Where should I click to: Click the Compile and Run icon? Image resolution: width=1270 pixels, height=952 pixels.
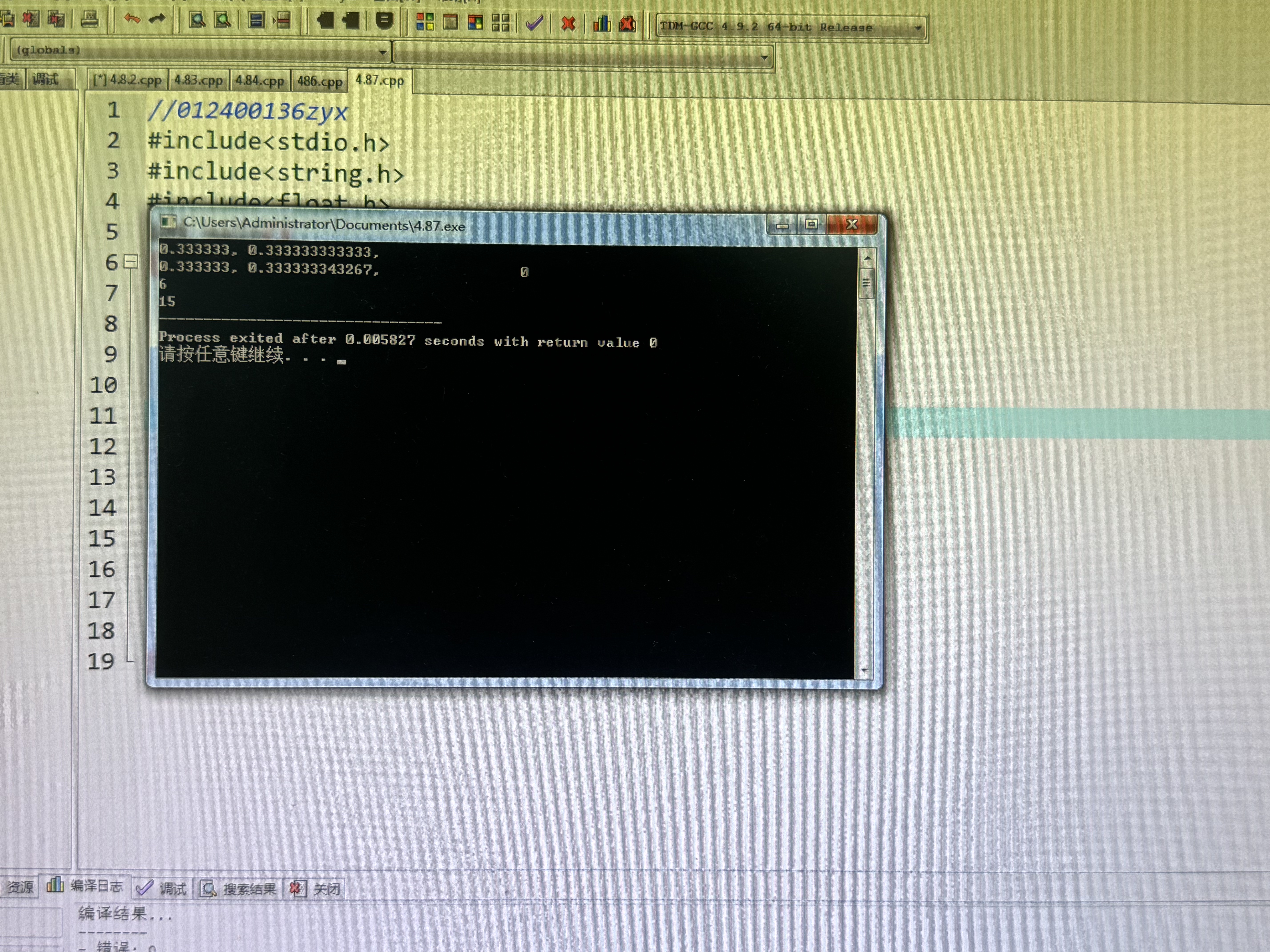475,22
